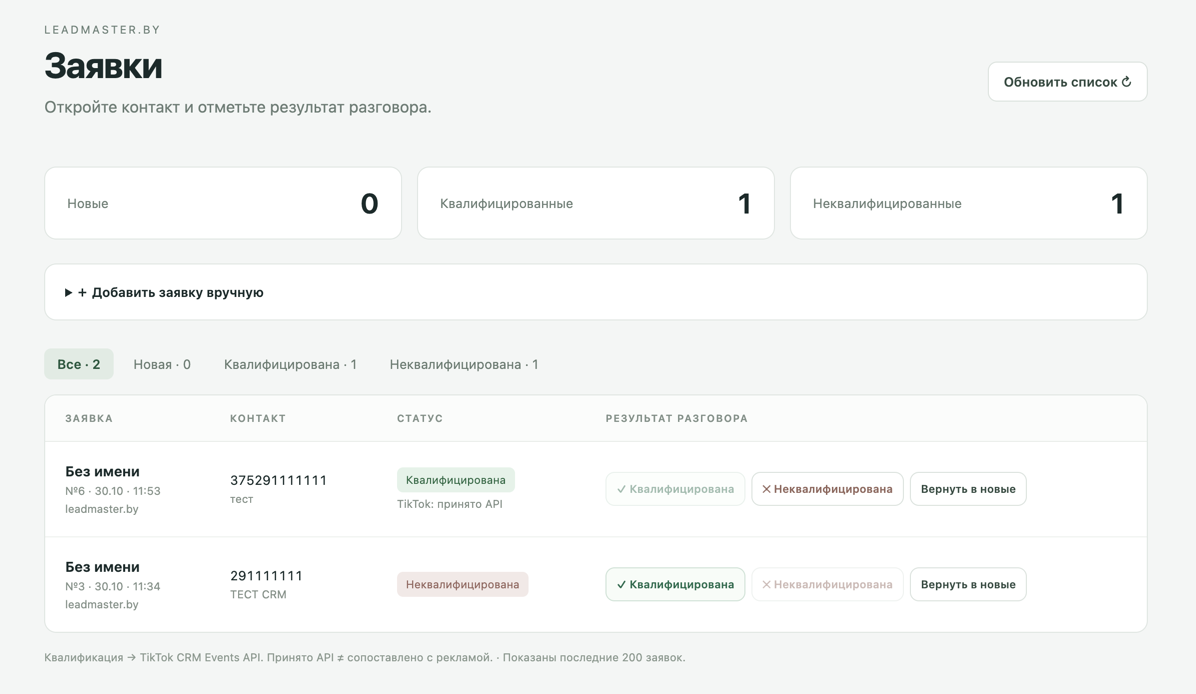
Task: Click the red Неквалифицирована status badge
Action: (462, 584)
